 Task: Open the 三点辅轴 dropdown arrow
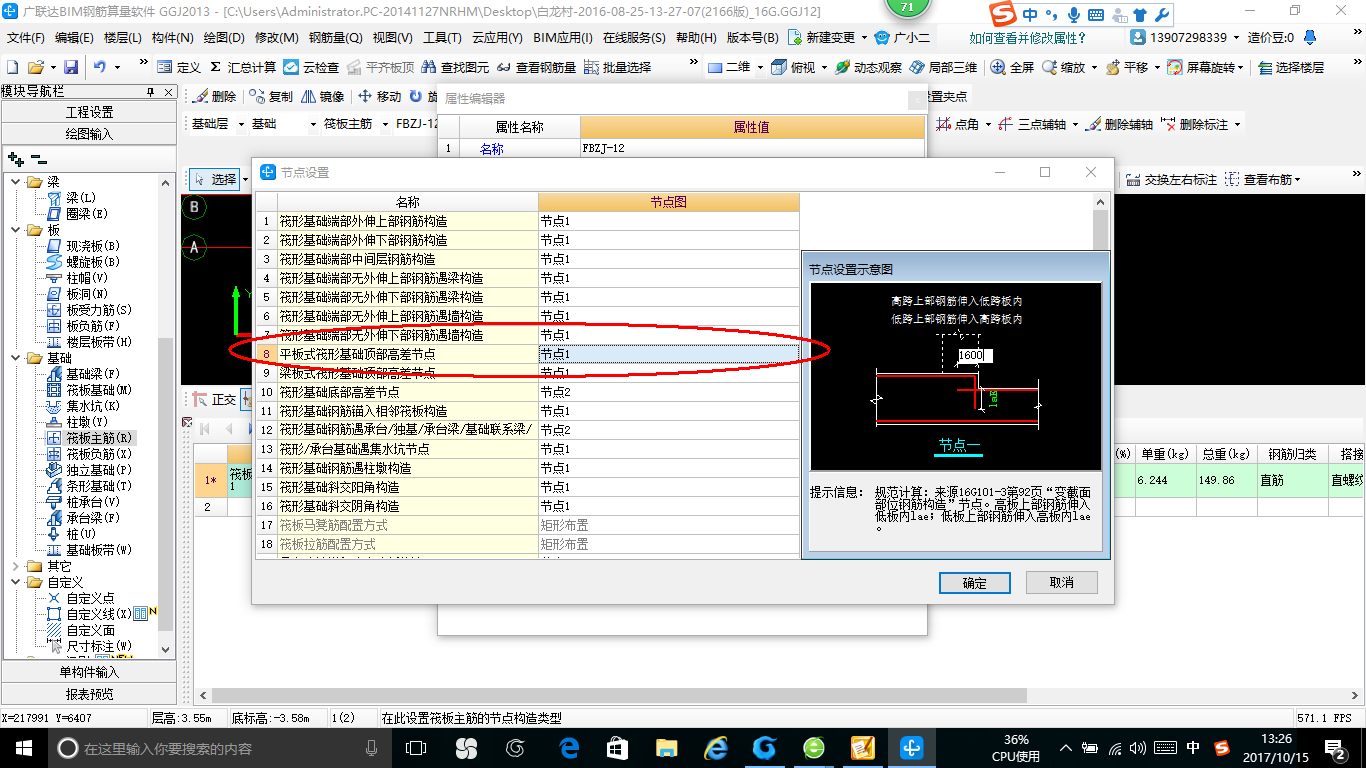click(x=1076, y=125)
